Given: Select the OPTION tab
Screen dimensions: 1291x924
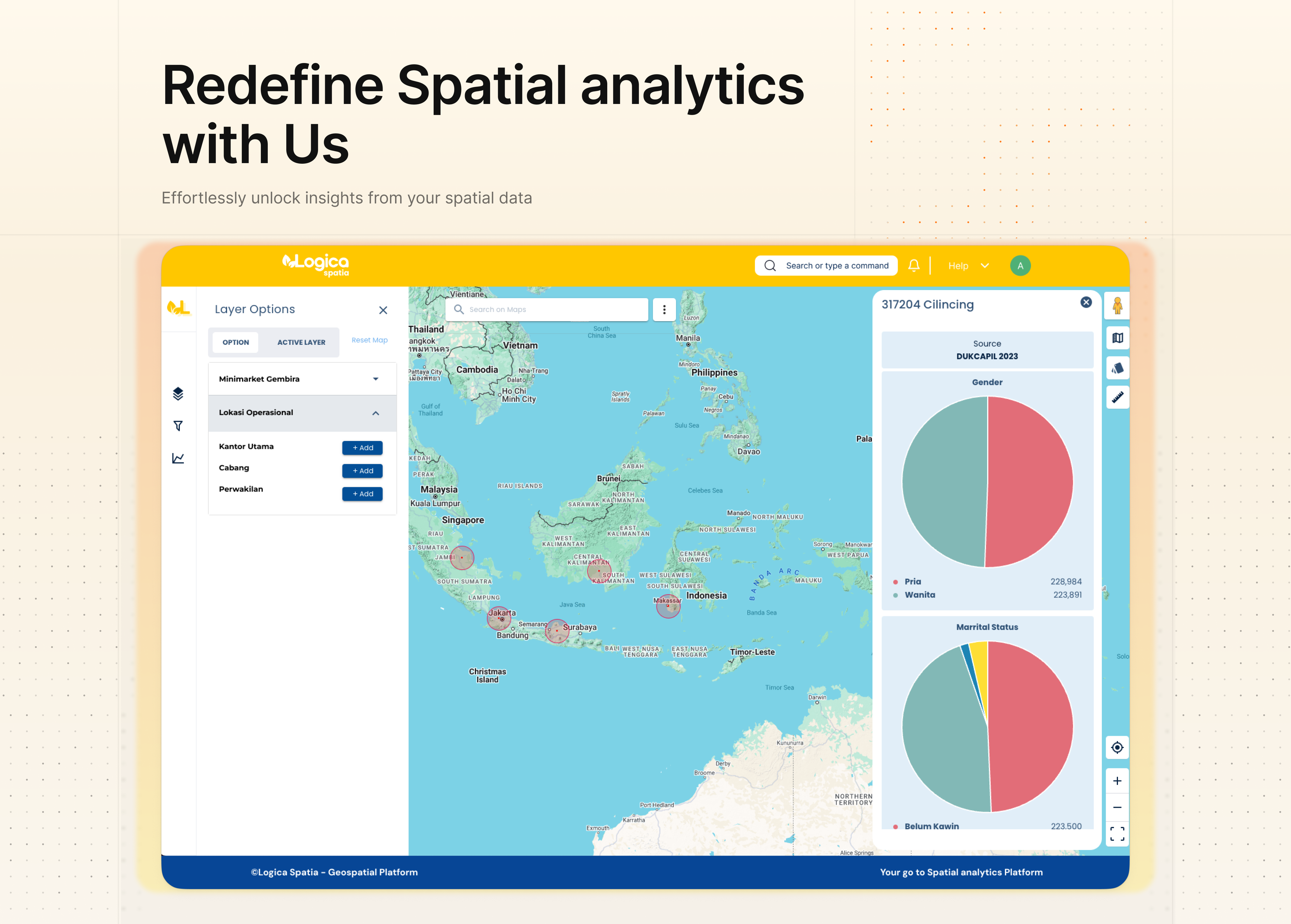Looking at the screenshot, I should point(236,343).
